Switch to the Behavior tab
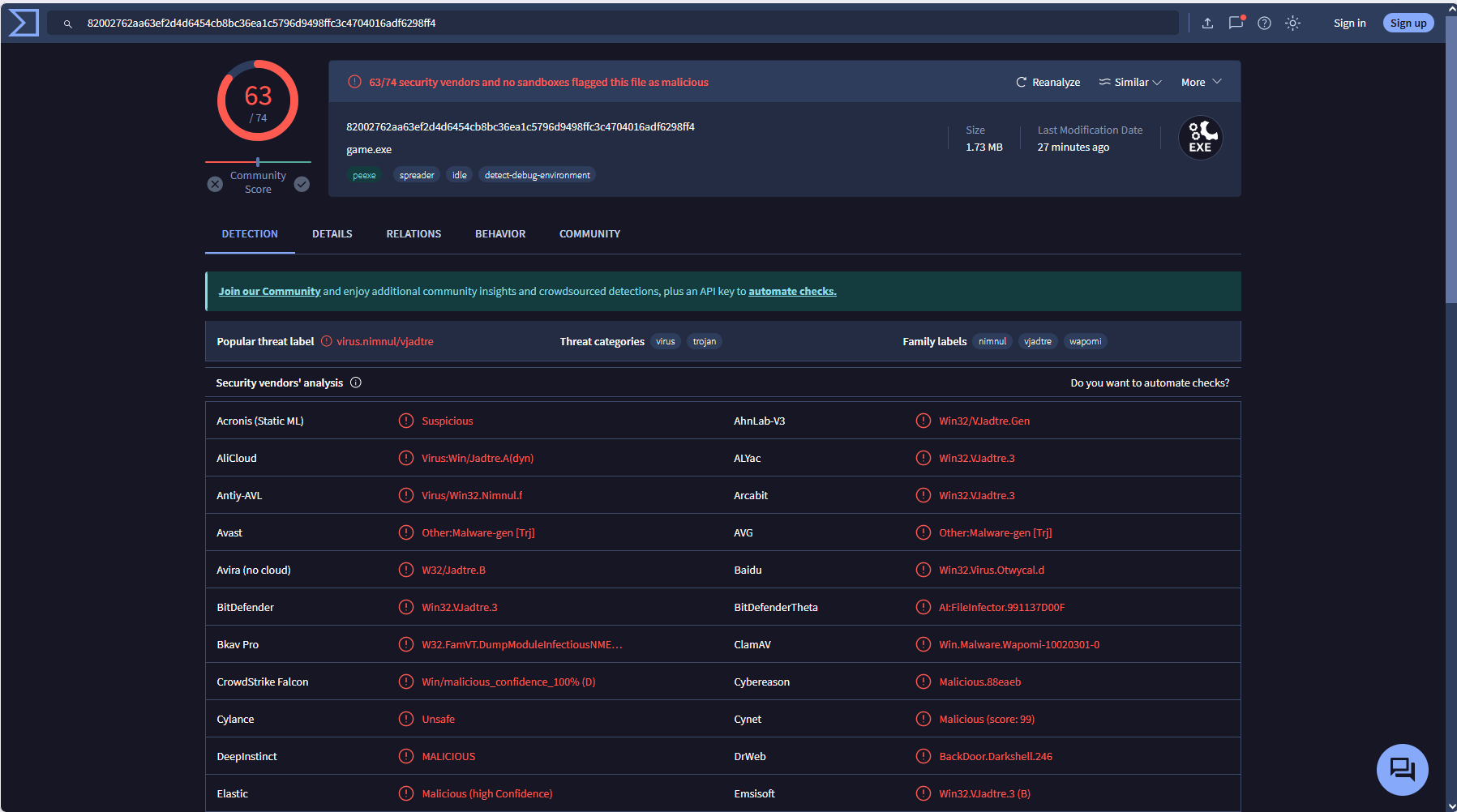 pos(500,233)
